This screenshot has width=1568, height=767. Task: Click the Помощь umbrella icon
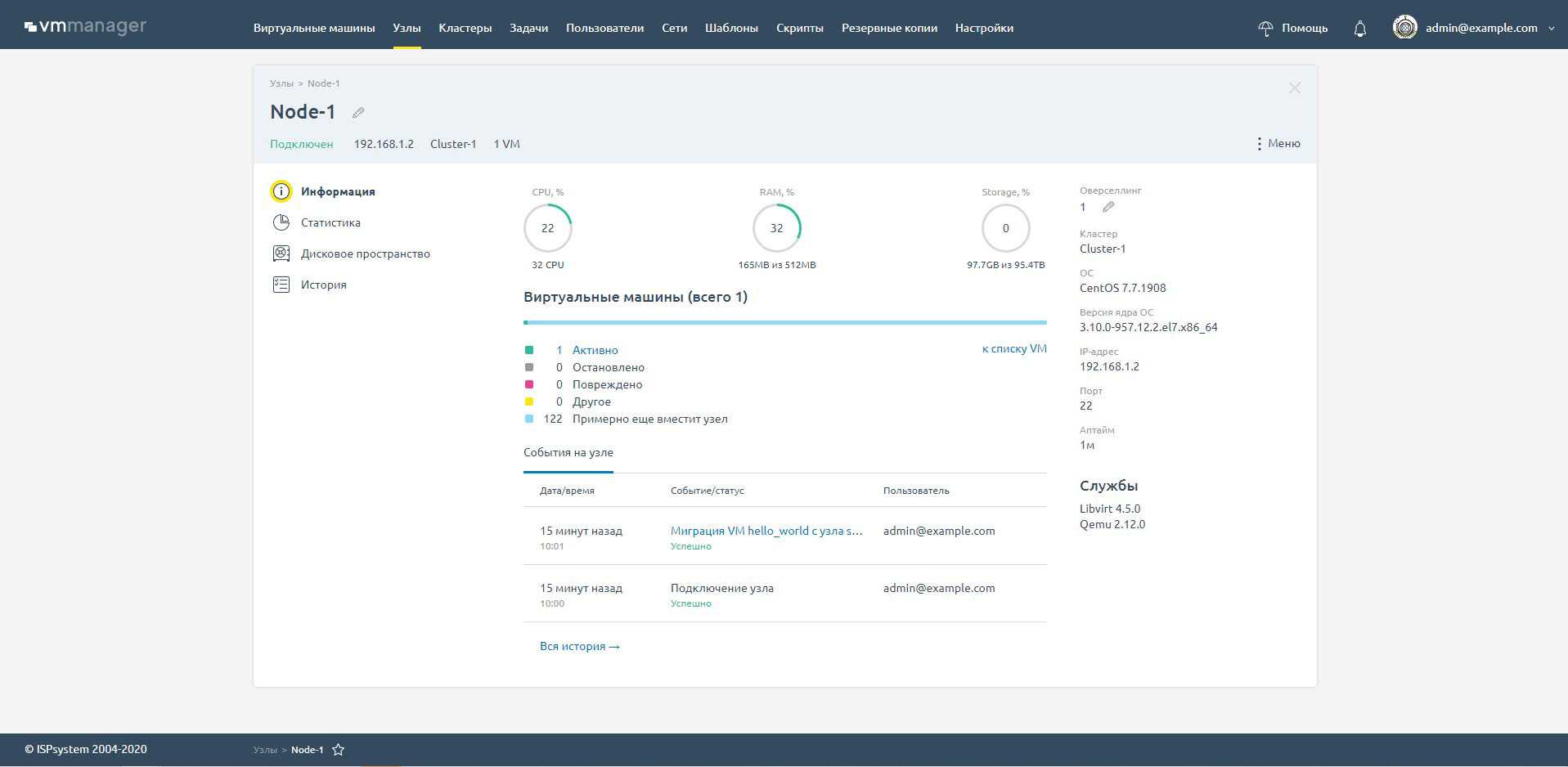click(1265, 29)
